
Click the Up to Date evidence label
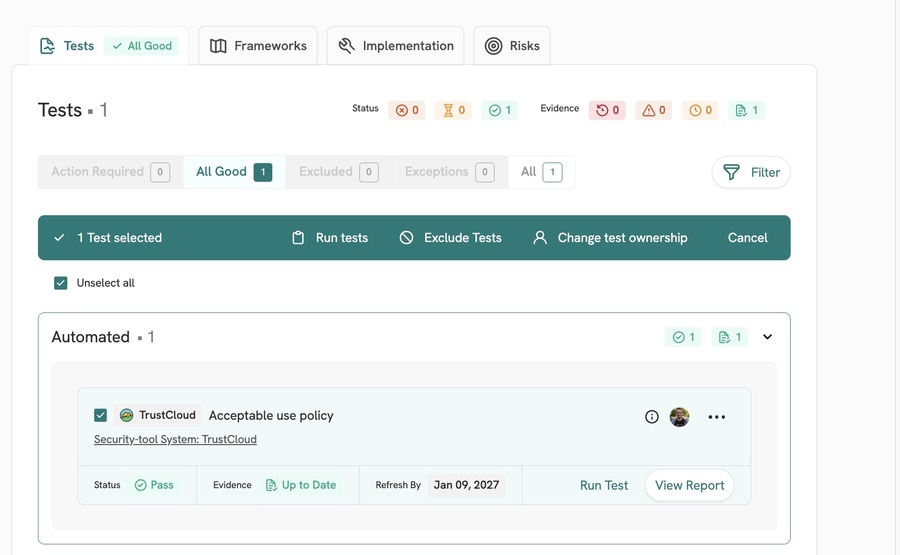(x=301, y=485)
